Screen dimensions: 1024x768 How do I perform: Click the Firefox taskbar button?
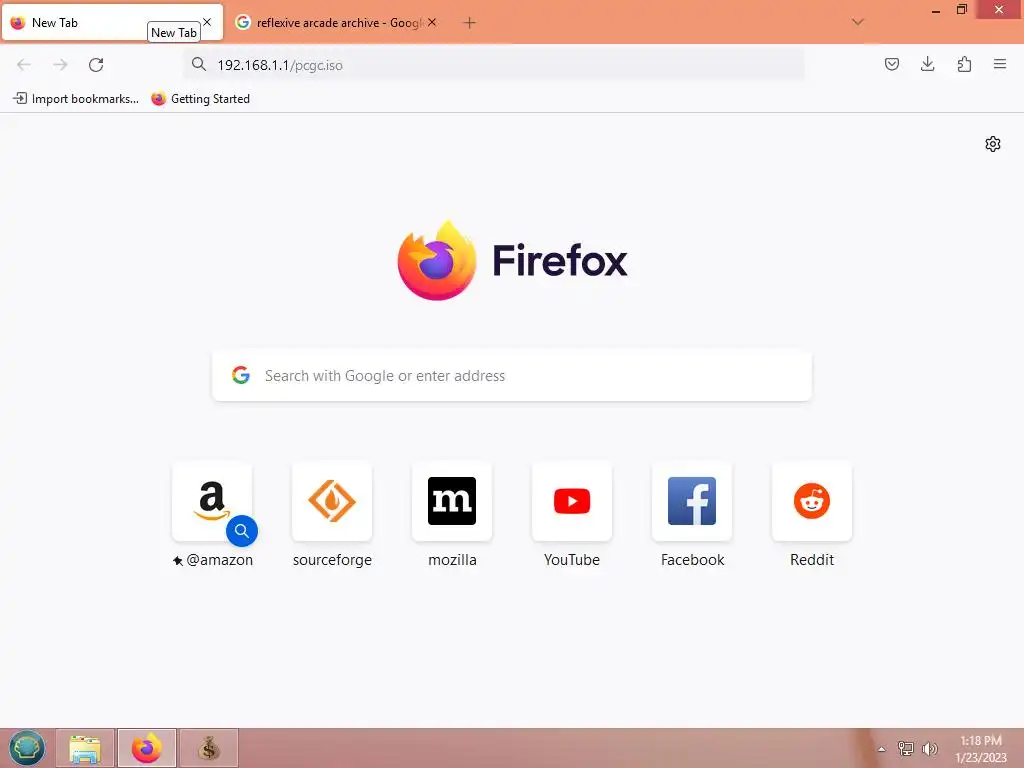pyautogui.click(x=147, y=748)
